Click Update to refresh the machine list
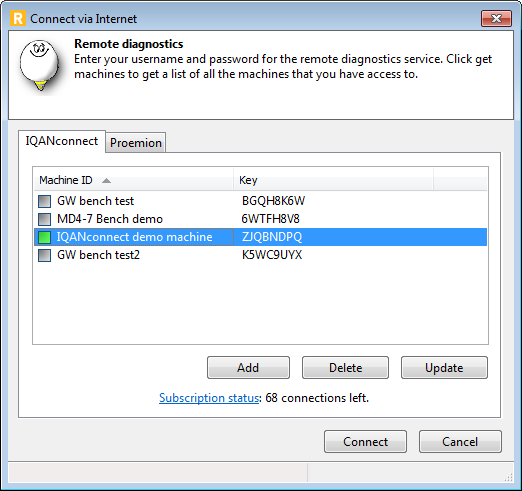Image resolution: width=522 pixels, height=491 pixels. (x=444, y=368)
